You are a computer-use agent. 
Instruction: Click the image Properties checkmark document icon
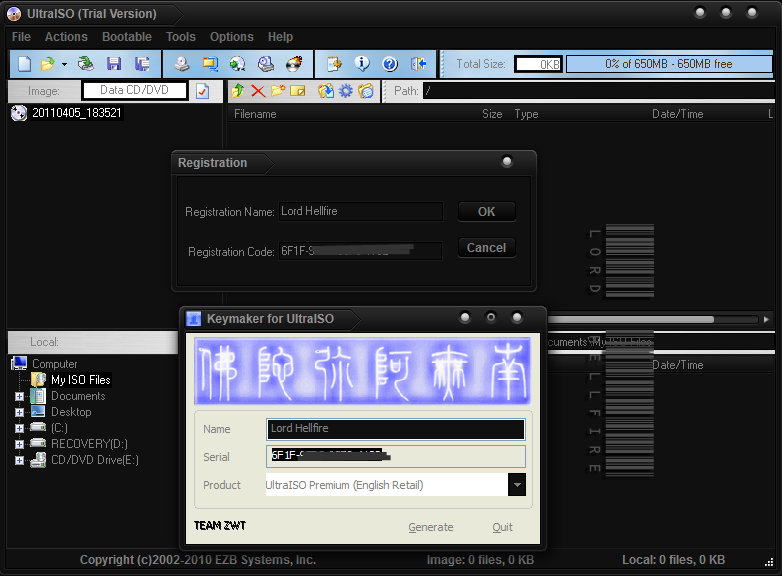(202, 91)
